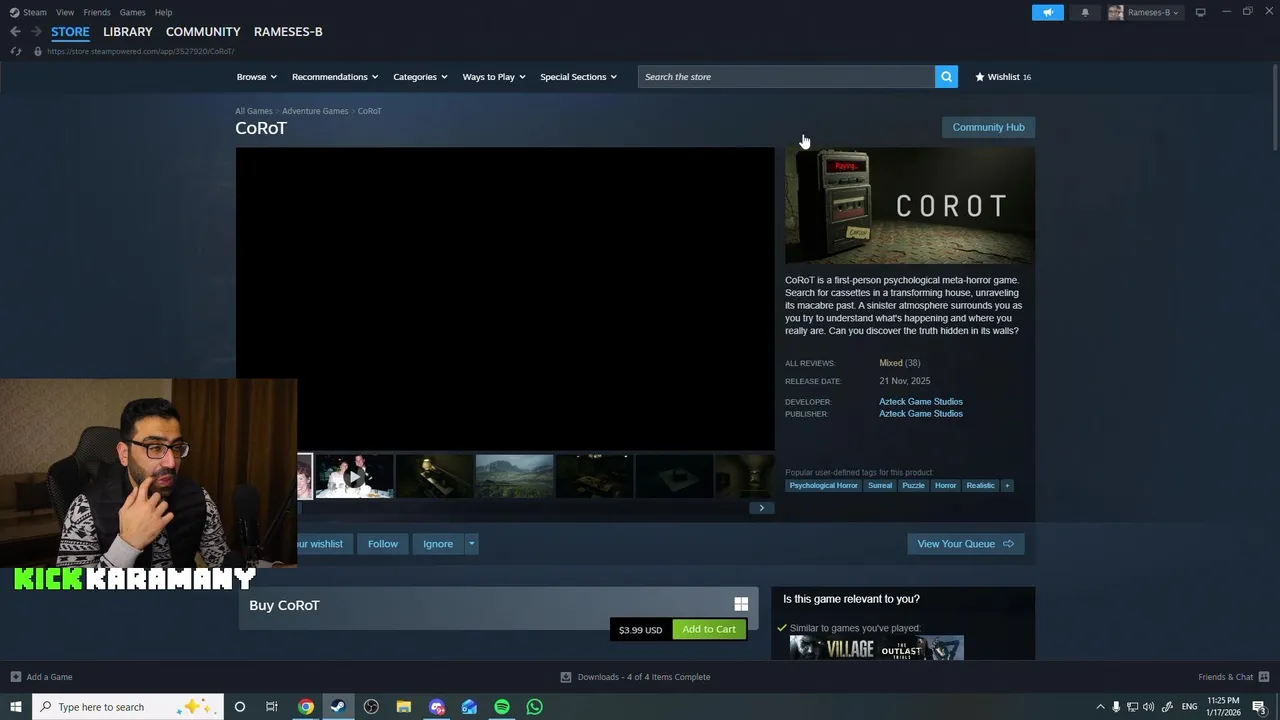The image size is (1280, 720).
Task: Open Cortana circle in taskbar
Action: point(240,707)
